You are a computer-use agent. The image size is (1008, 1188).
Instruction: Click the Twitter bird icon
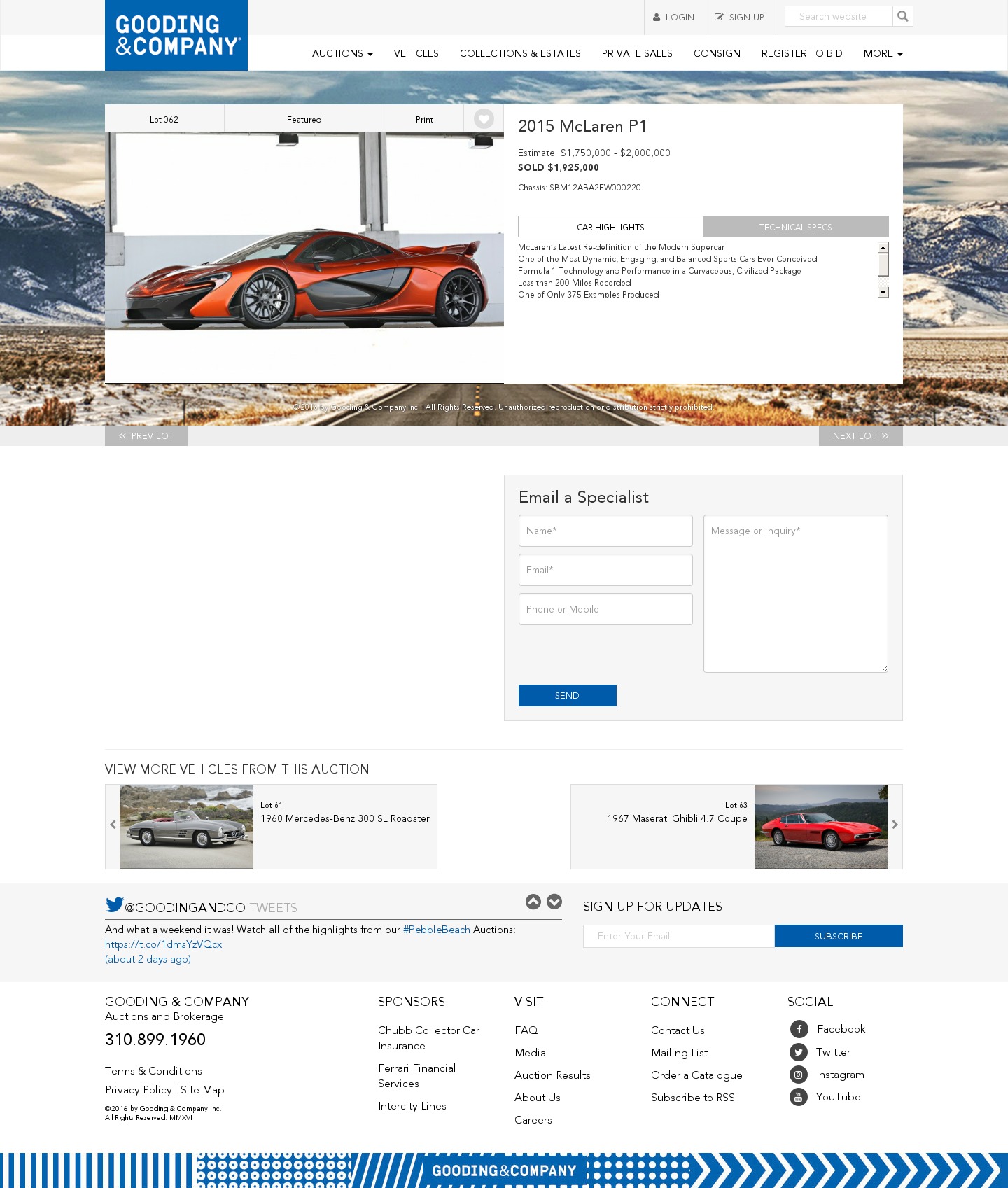(x=115, y=904)
